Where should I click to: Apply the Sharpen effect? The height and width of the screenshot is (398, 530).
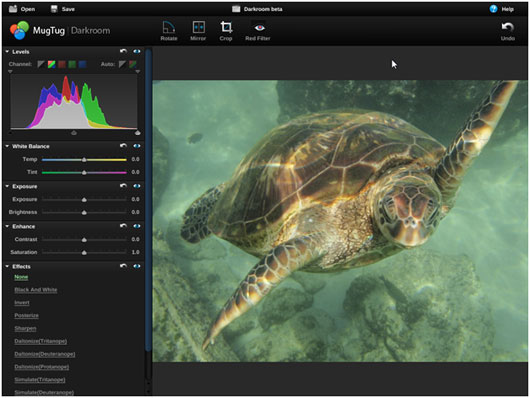(25, 328)
